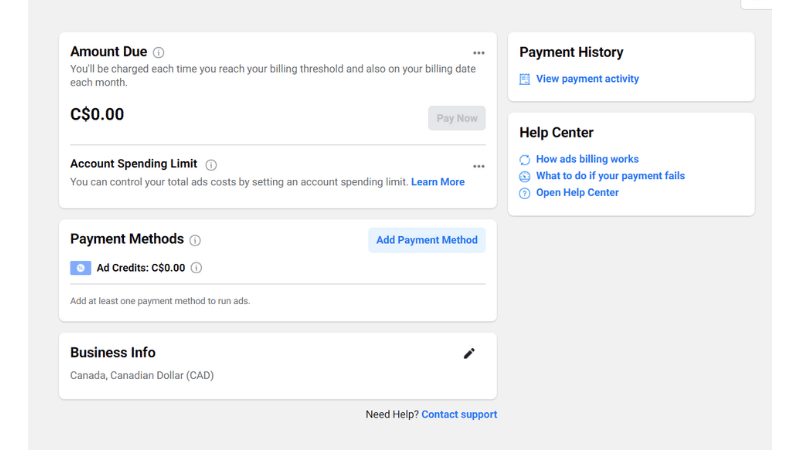Open the Learn More link
Image resolution: width=800 pixels, height=450 pixels.
[x=438, y=182]
